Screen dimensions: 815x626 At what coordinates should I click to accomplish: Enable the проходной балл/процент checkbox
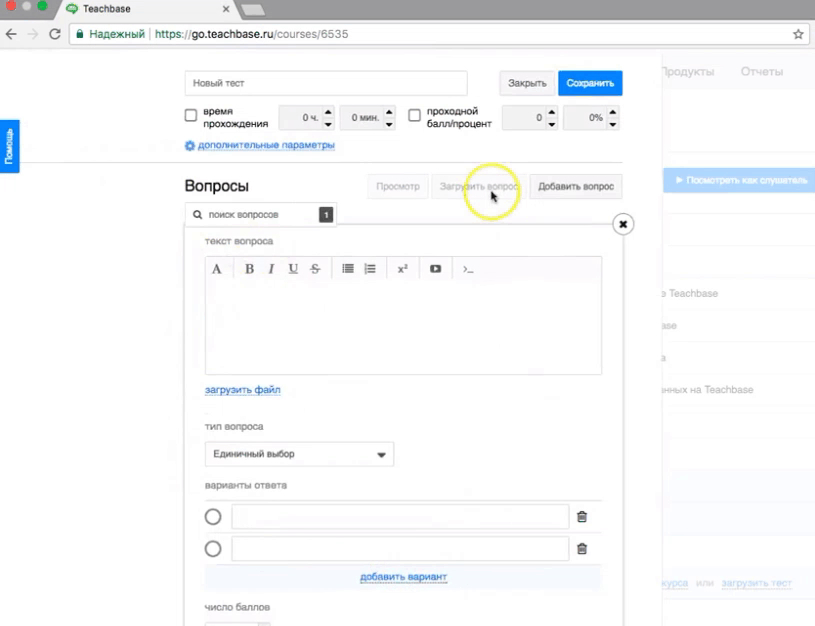point(415,116)
